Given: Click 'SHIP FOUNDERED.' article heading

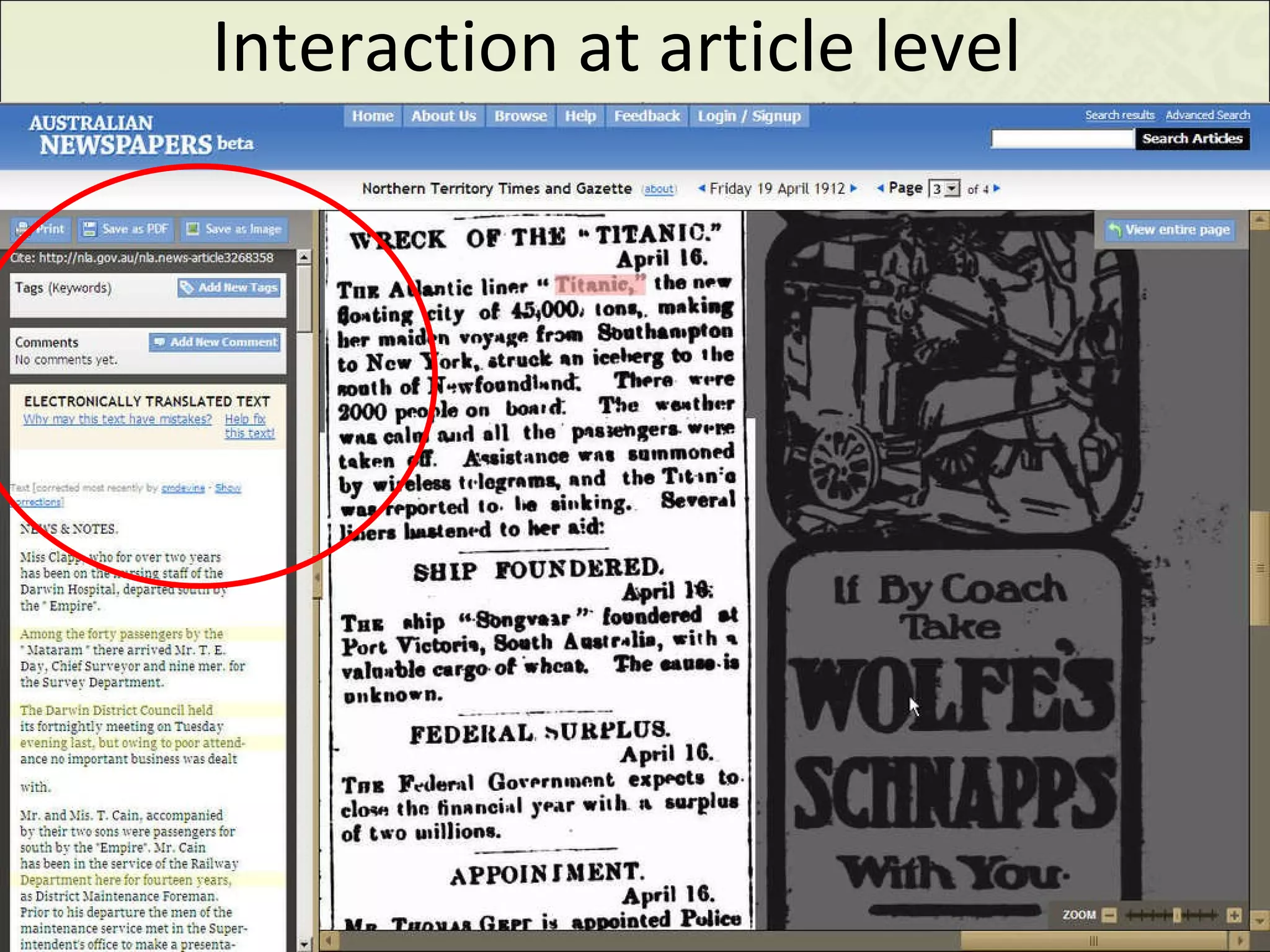Looking at the screenshot, I should click(538, 570).
